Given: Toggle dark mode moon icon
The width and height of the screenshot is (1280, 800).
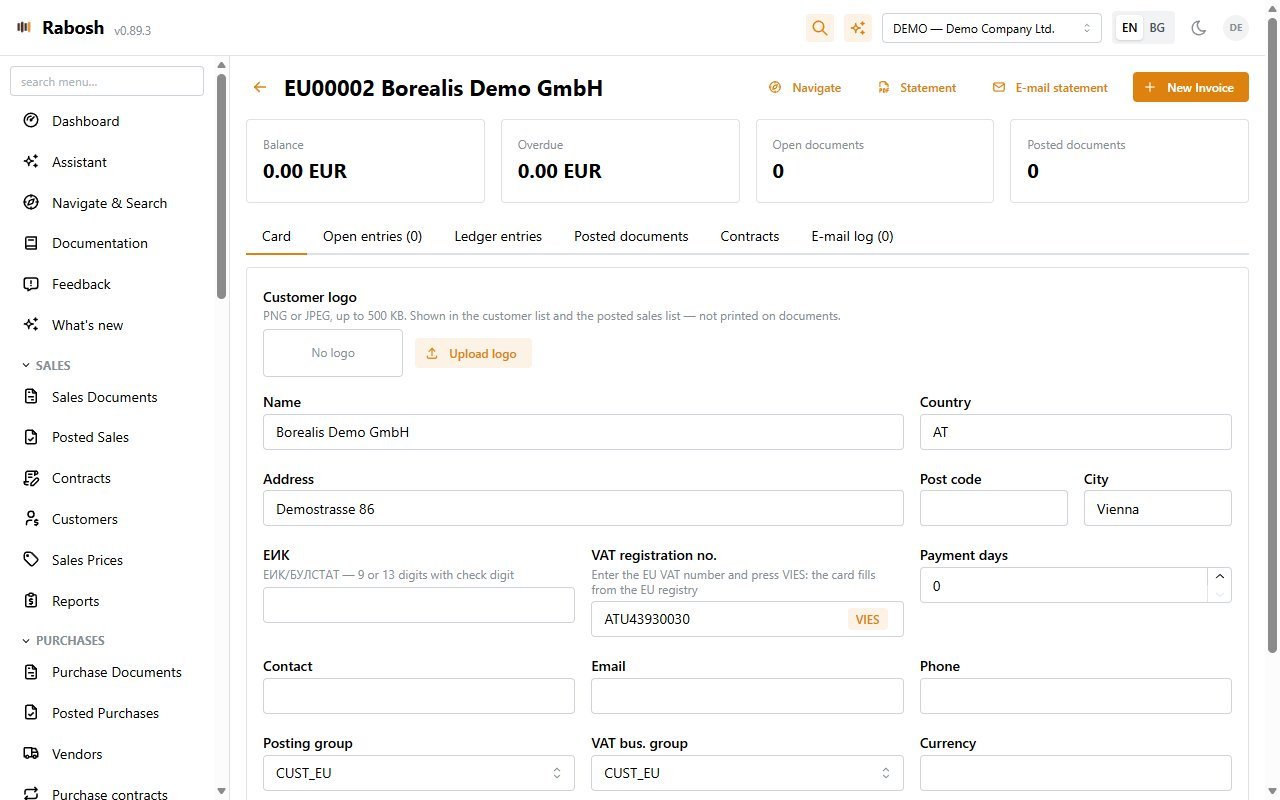Looking at the screenshot, I should click(x=1198, y=28).
